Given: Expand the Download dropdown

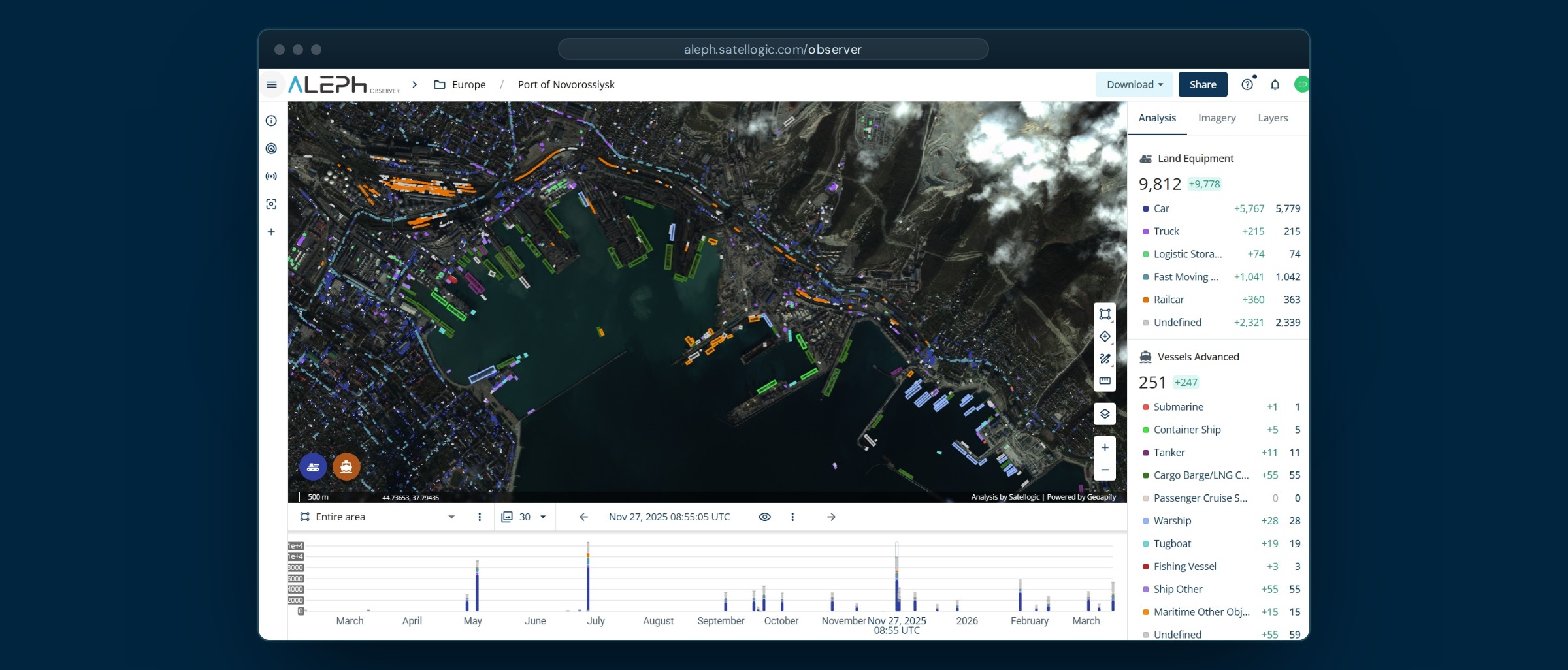Looking at the screenshot, I should pos(1135,84).
